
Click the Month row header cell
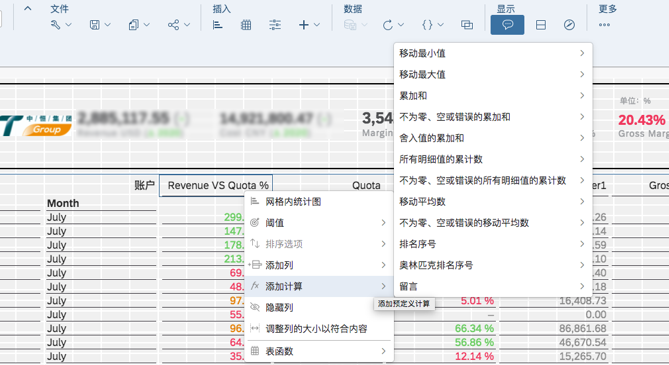(x=63, y=203)
